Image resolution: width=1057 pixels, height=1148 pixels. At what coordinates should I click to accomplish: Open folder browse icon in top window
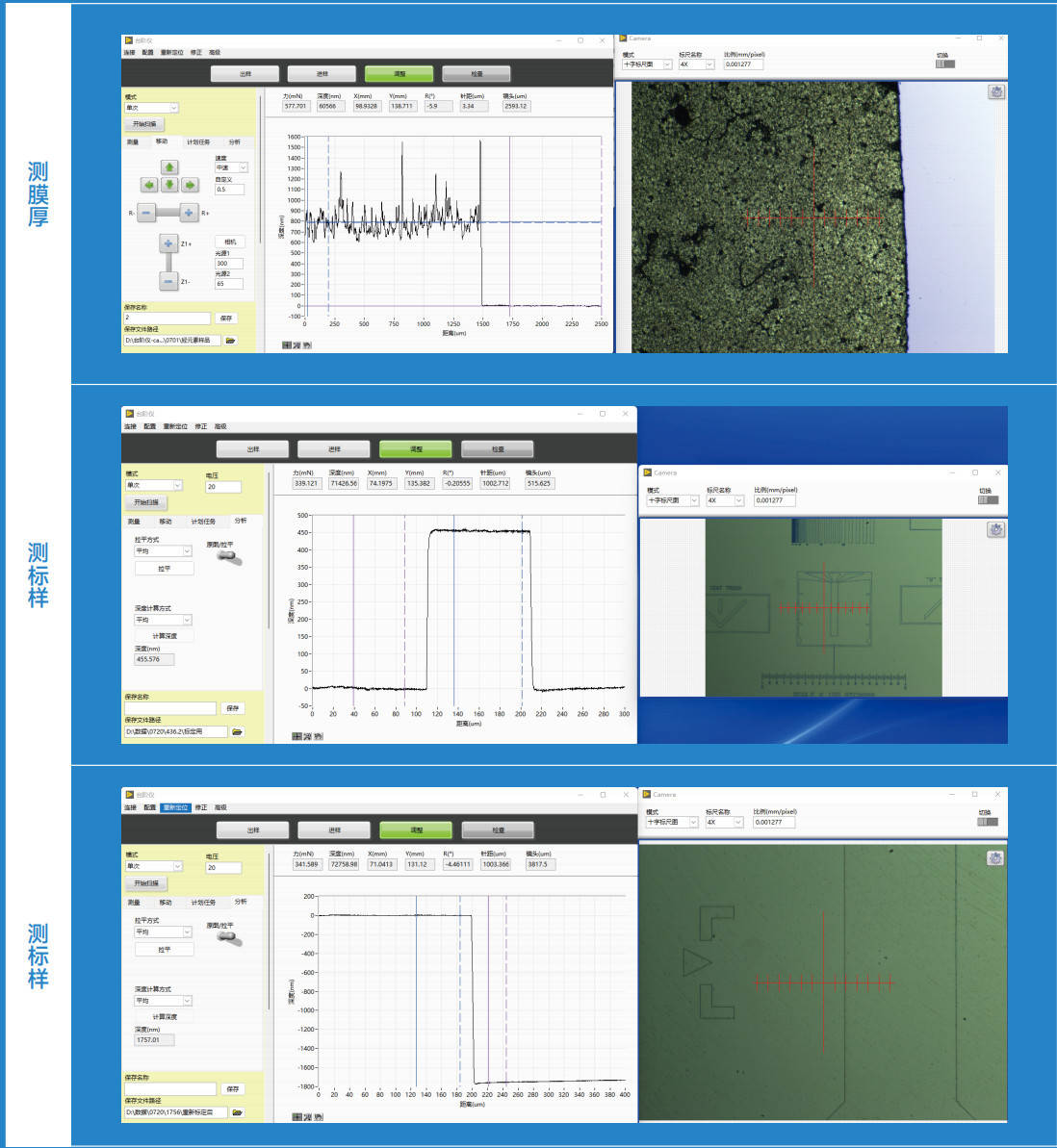click(230, 341)
